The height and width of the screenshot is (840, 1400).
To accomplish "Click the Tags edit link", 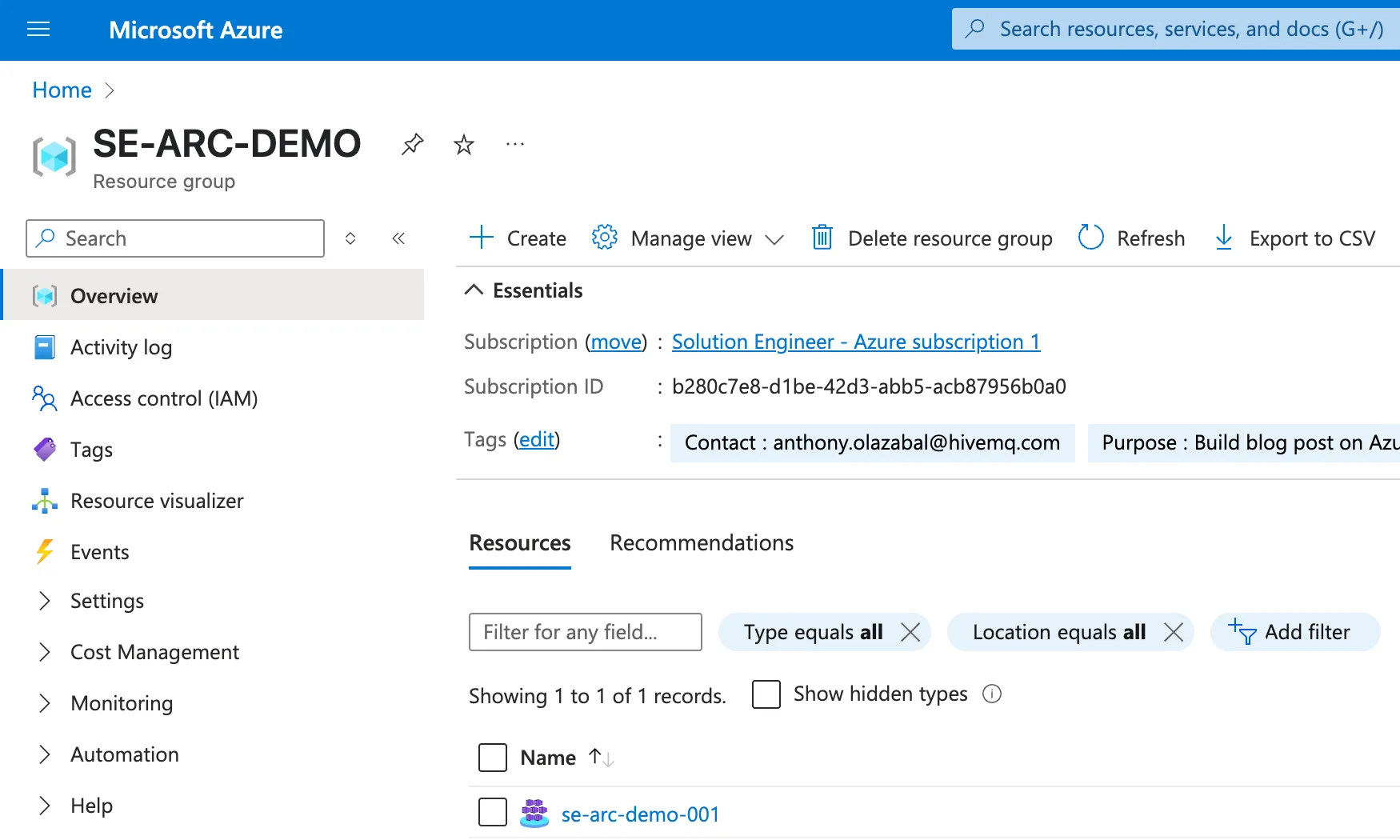I will point(537,439).
